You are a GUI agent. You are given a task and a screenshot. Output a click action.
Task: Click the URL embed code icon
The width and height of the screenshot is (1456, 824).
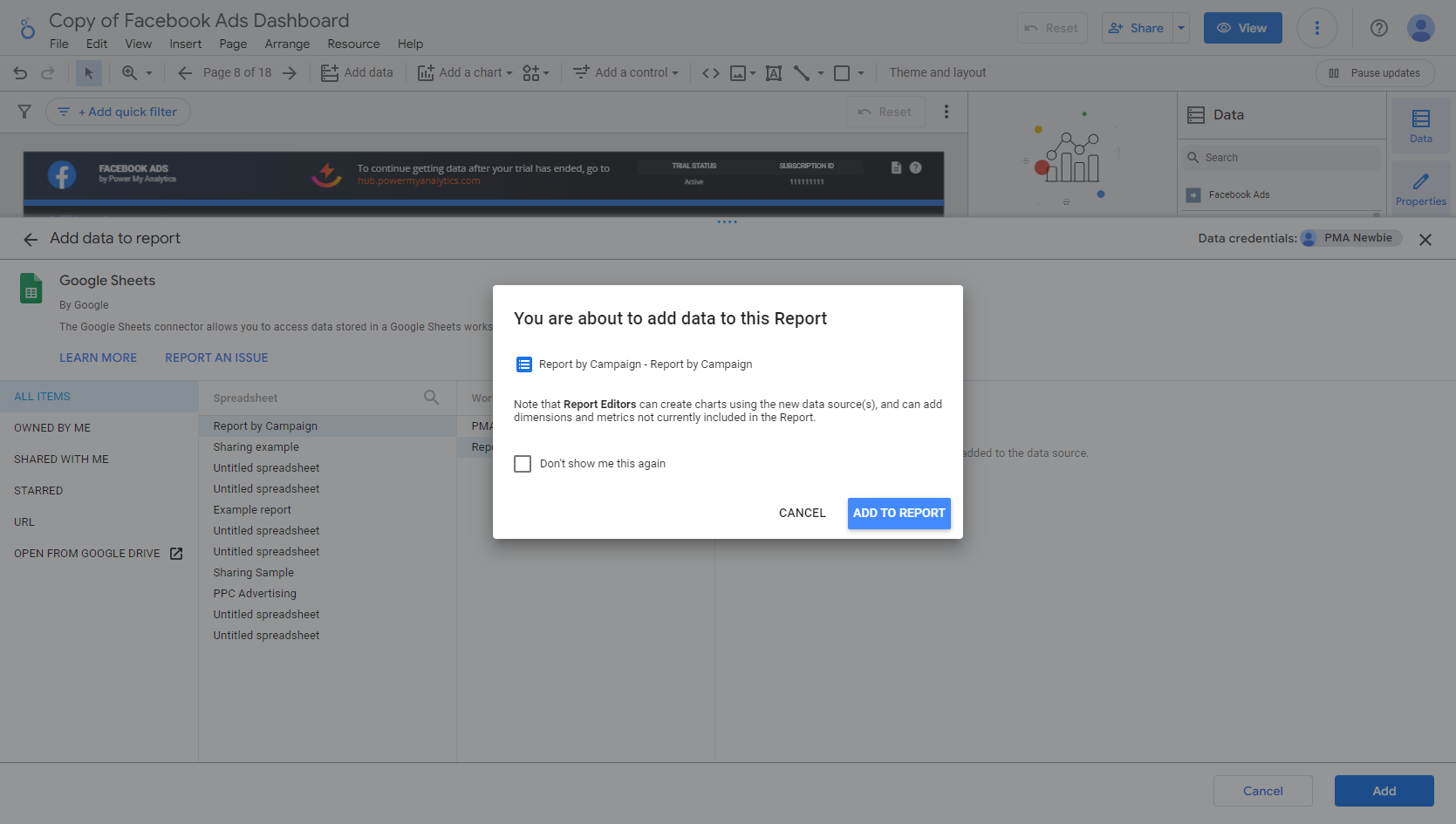point(711,73)
